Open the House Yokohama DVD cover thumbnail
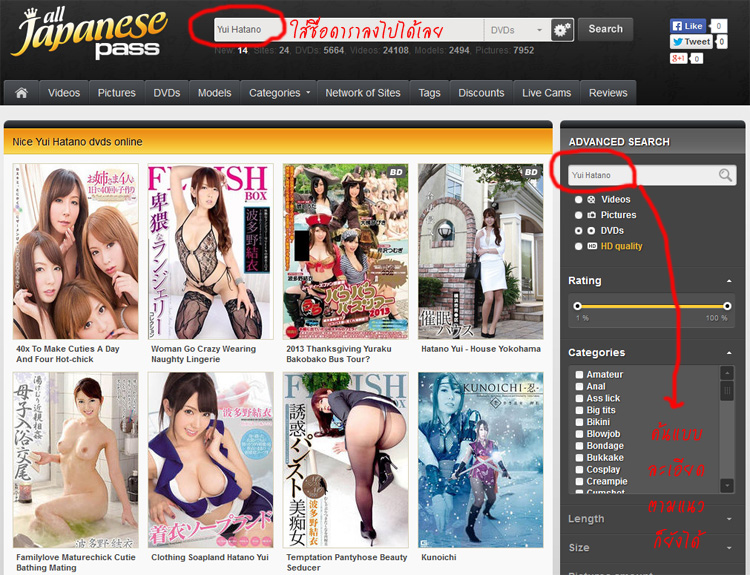 (x=481, y=252)
